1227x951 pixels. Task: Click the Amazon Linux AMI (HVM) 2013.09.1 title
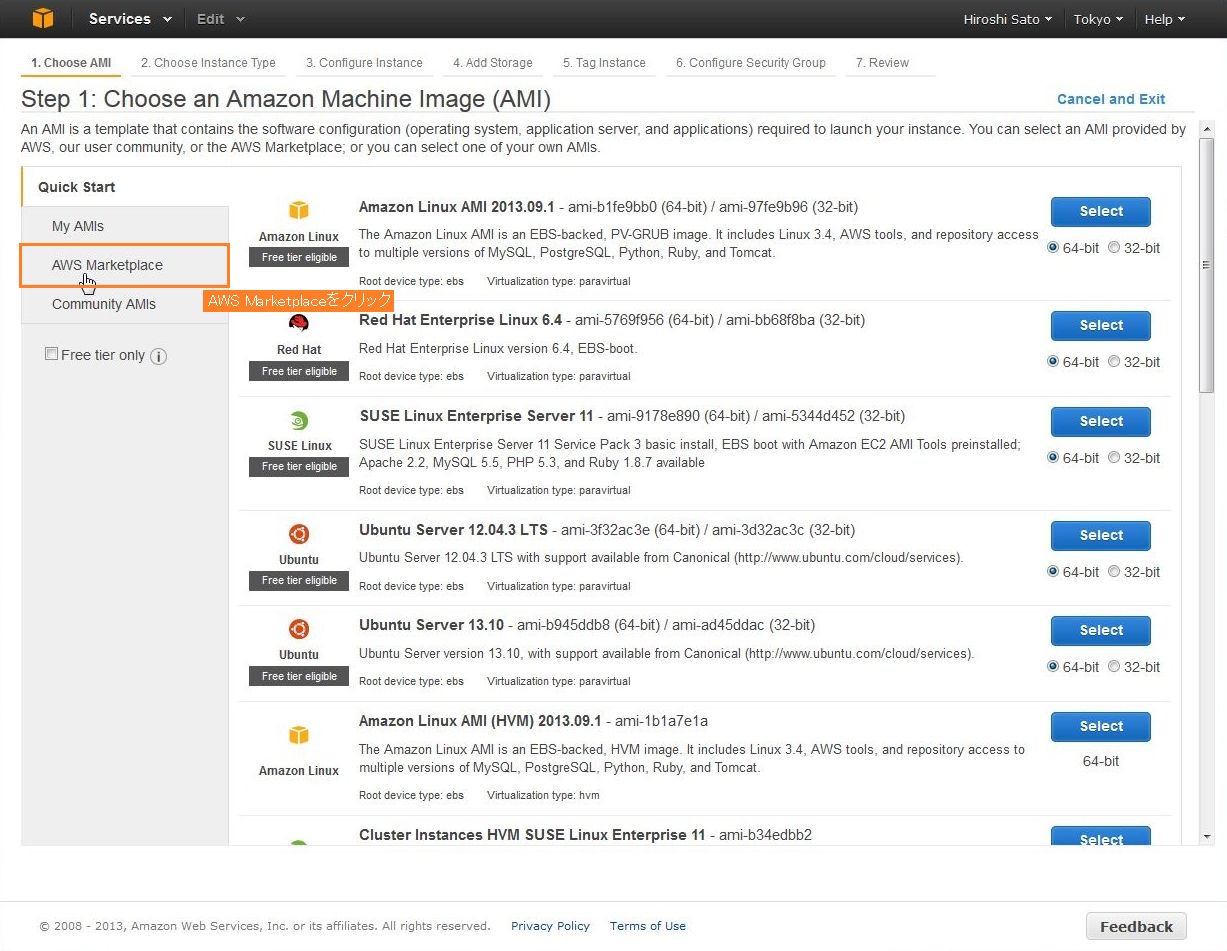[480, 721]
